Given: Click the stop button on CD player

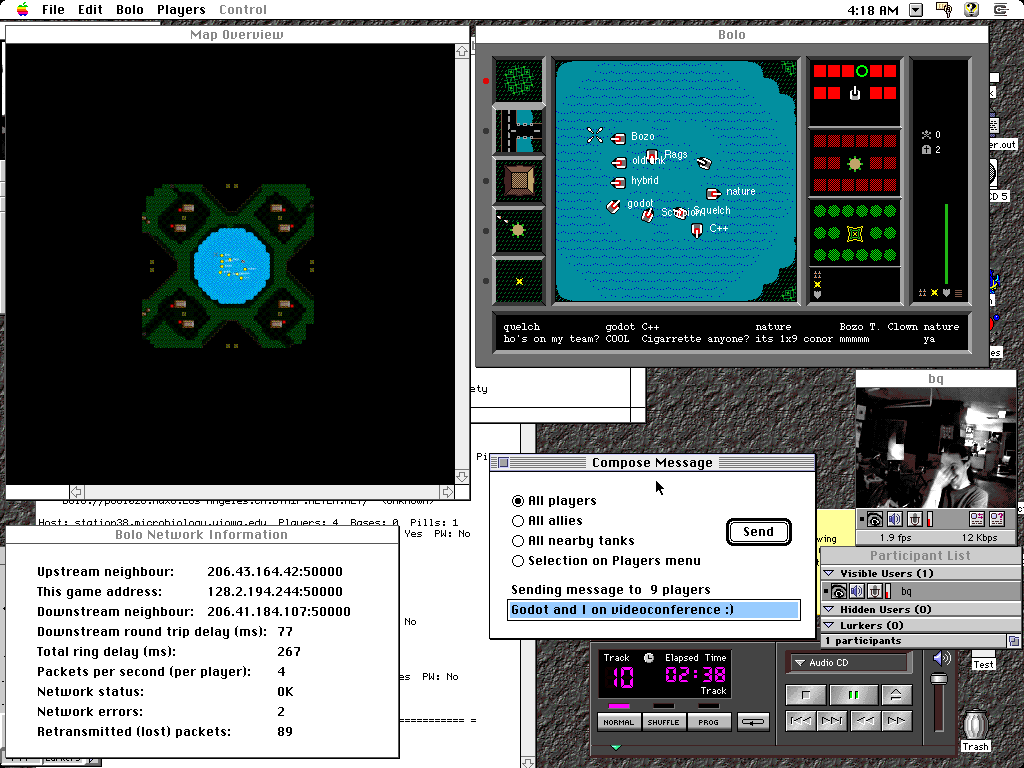Looking at the screenshot, I should click(x=806, y=695).
